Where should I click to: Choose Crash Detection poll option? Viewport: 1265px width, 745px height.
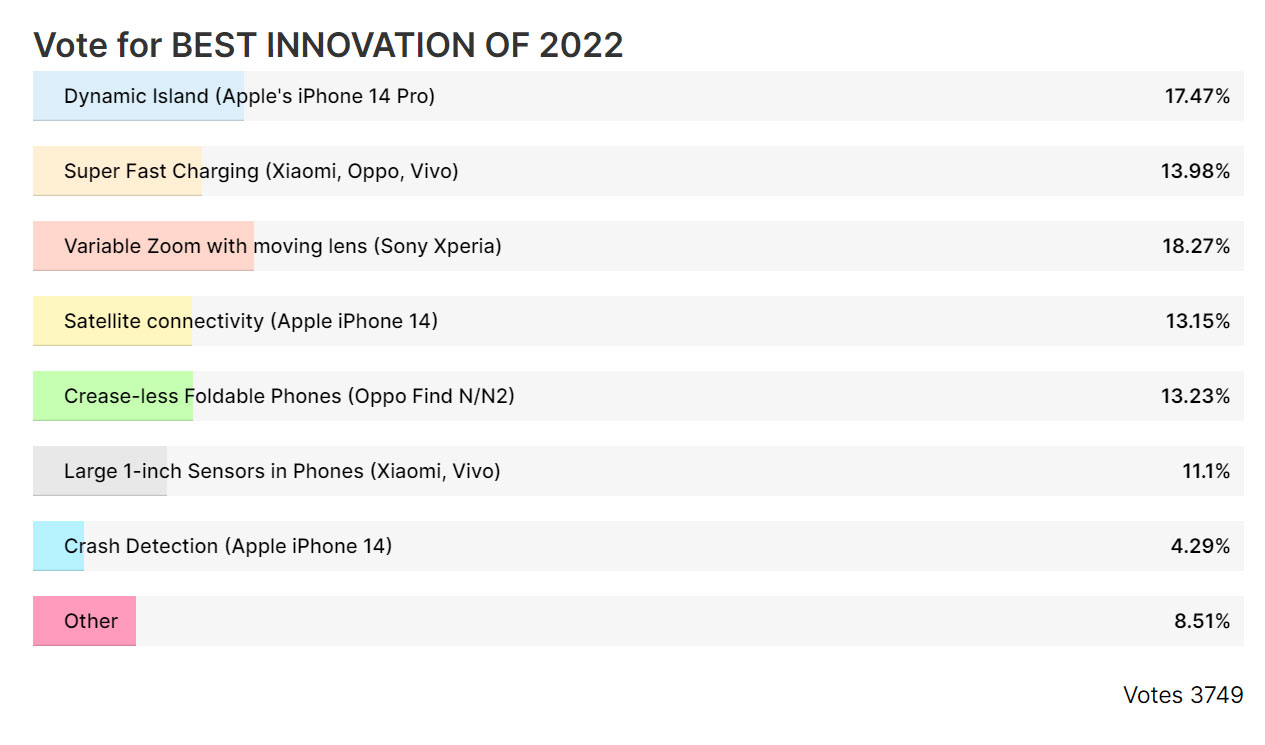638,546
